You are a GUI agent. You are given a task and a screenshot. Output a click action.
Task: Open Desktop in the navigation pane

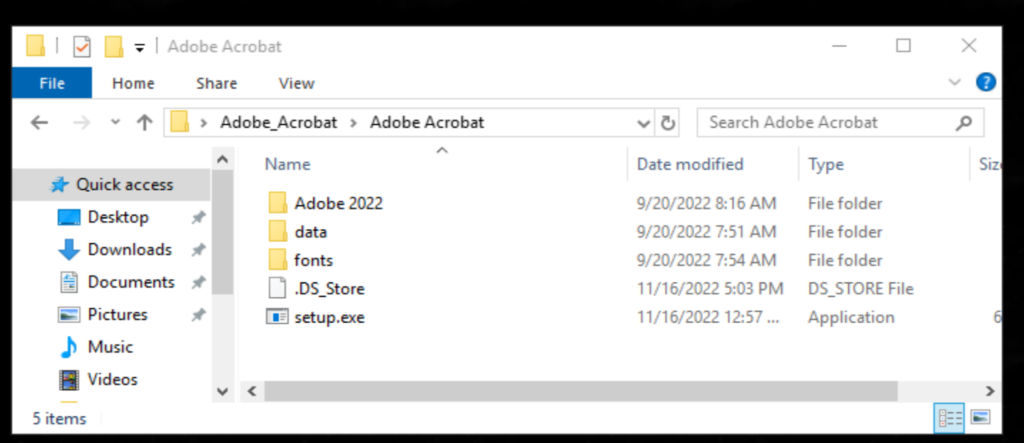click(x=118, y=217)
